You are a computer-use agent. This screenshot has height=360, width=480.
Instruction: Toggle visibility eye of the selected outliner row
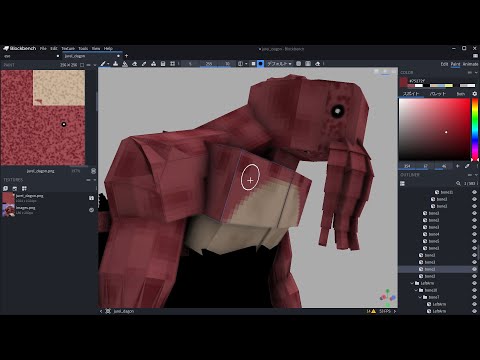tap(474, 269)
